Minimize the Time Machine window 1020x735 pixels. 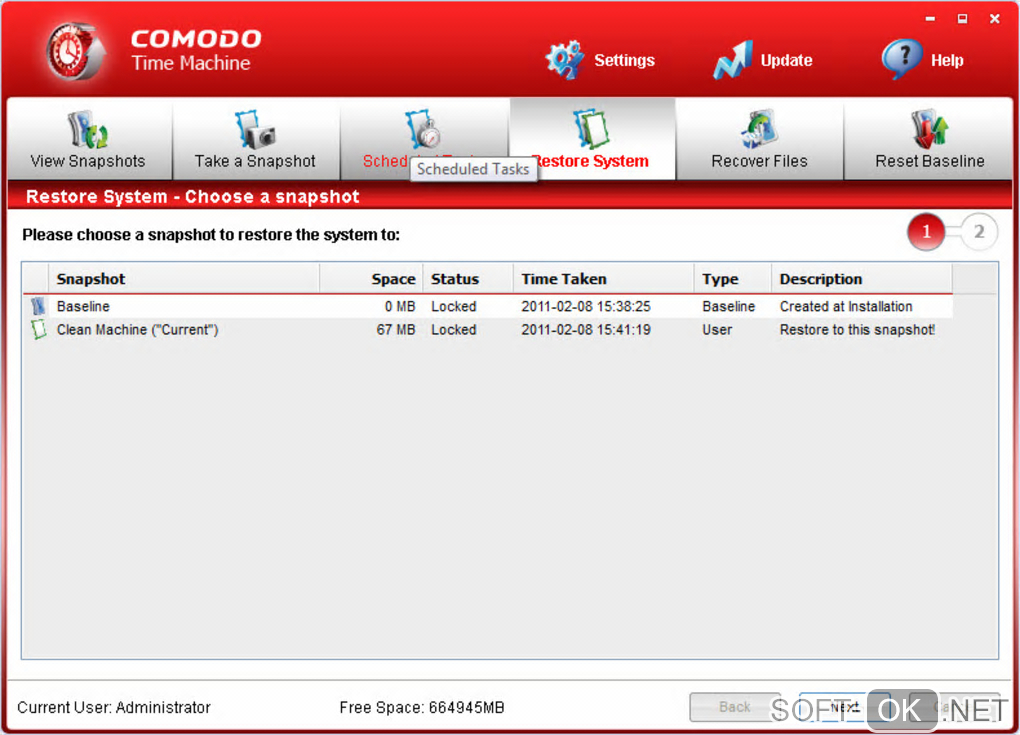tap(930, 19)
